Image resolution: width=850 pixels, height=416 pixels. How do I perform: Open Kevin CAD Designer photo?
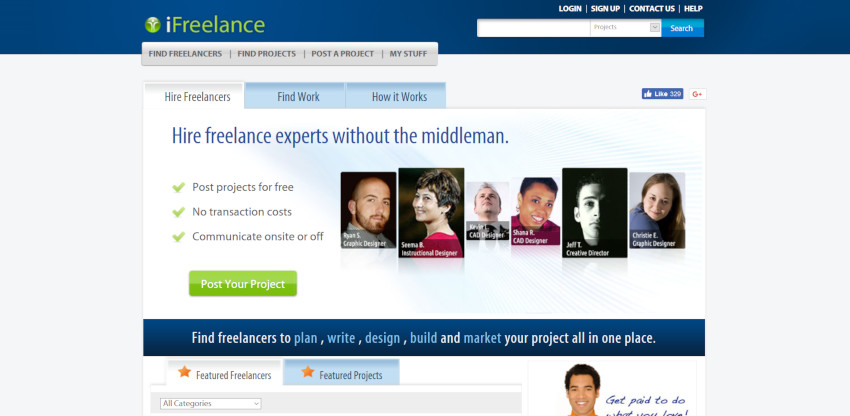[487, 211]
